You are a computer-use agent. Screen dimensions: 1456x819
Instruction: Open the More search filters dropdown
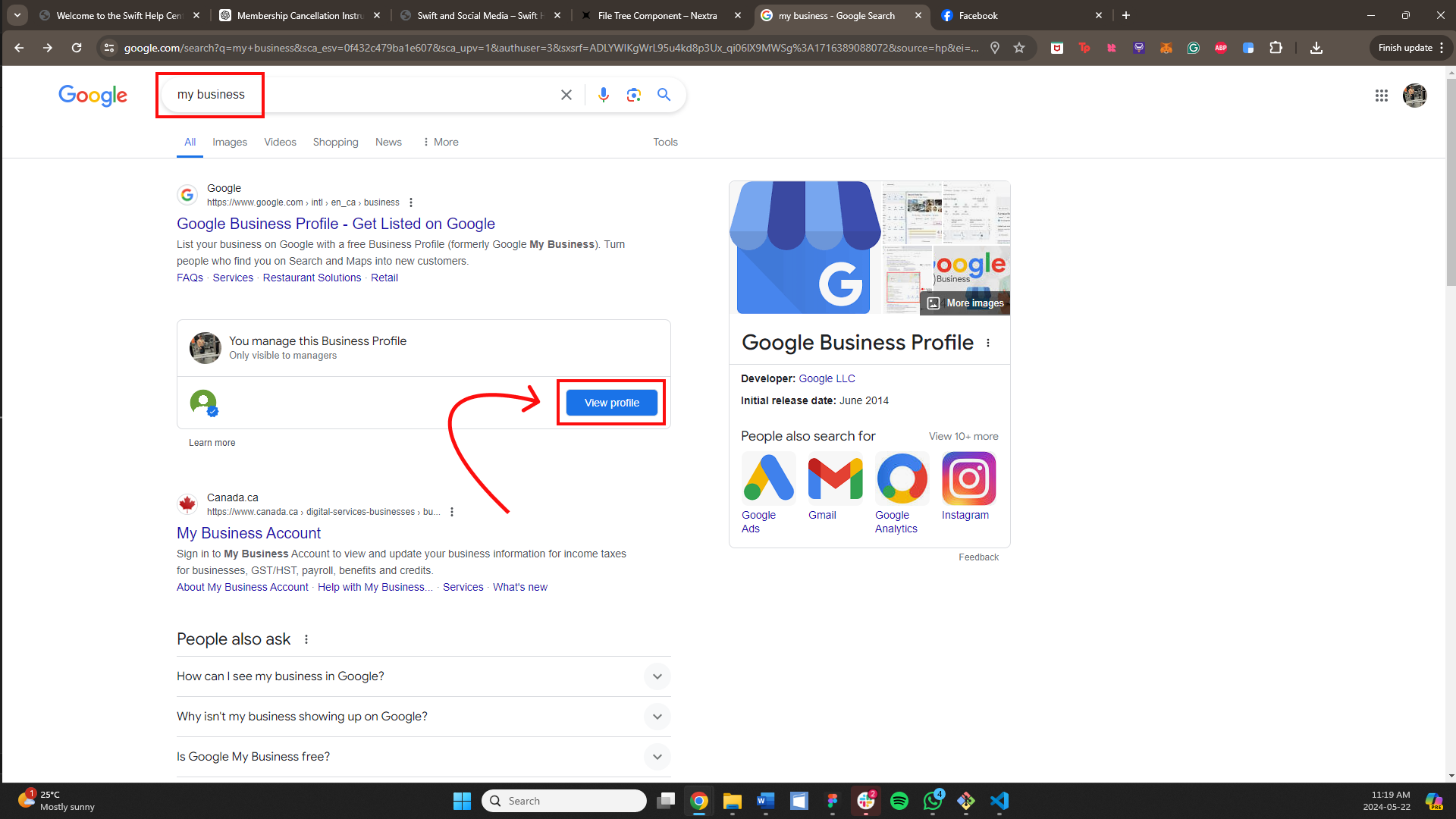pos(441,142)
